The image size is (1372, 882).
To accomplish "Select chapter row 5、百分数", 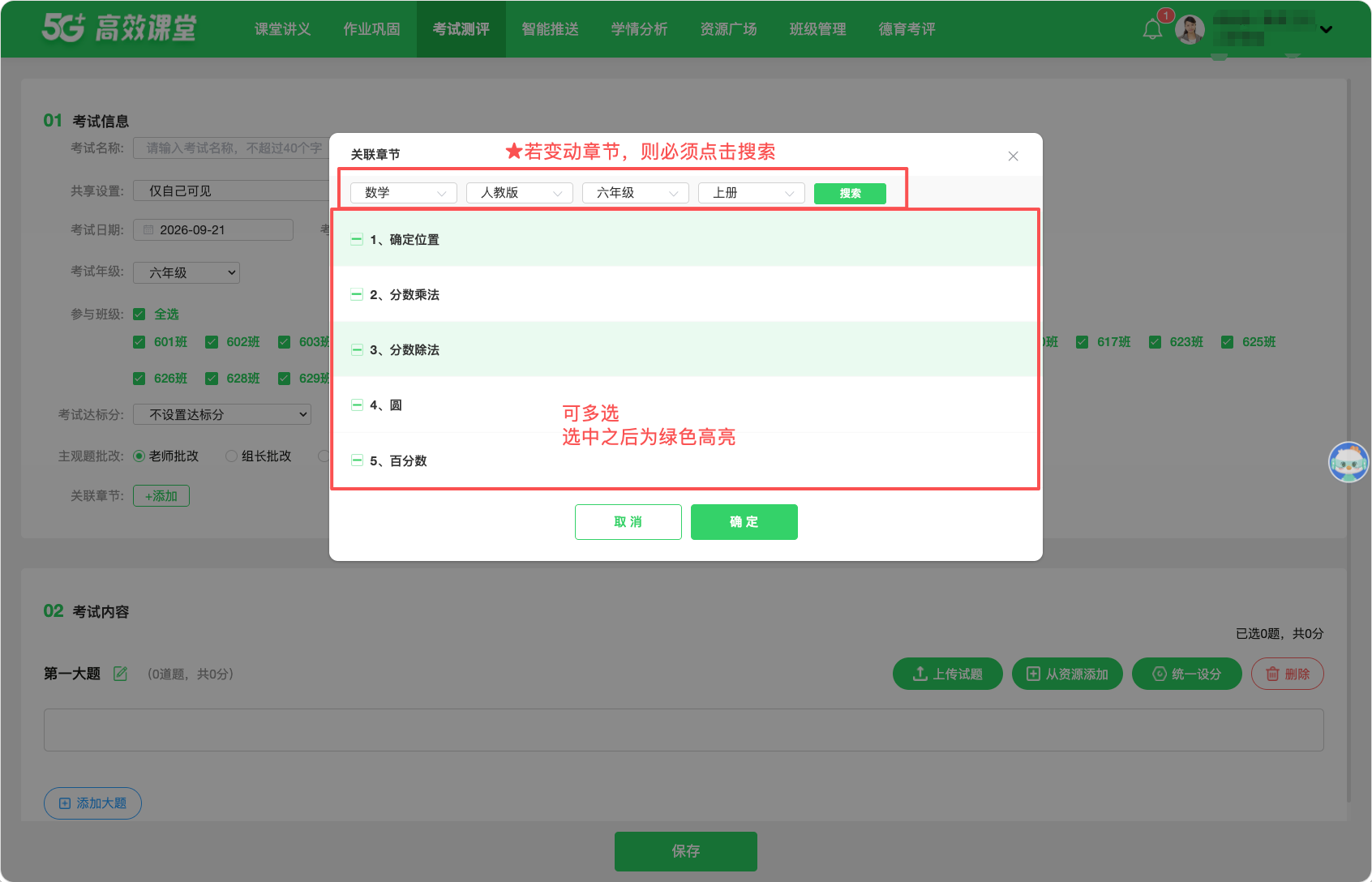I will point(685,460).
